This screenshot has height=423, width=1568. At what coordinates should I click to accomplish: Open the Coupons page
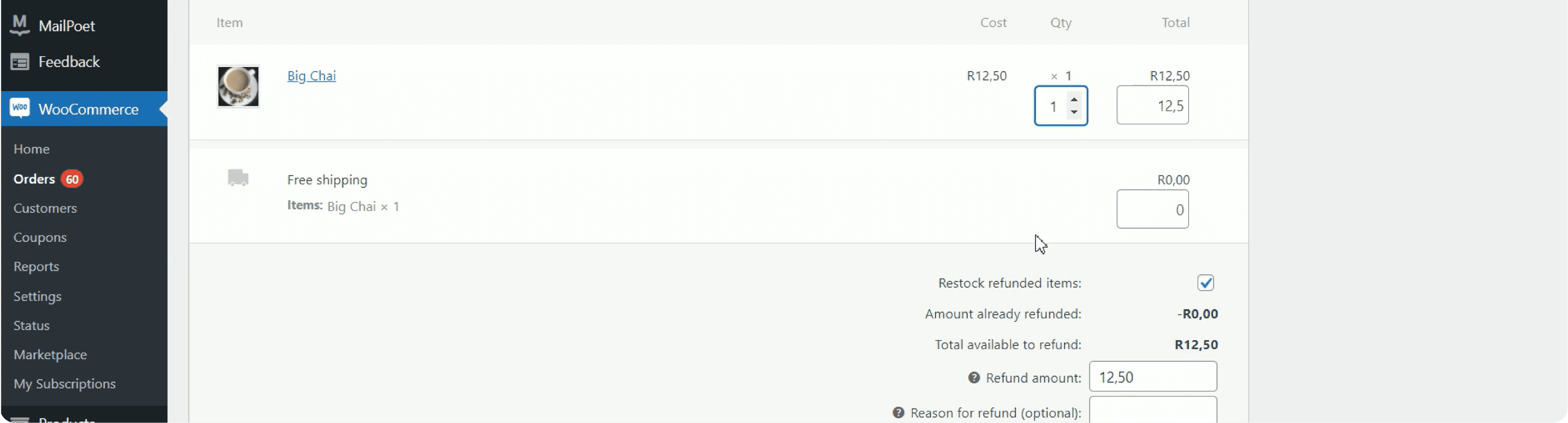coord(40,237)
